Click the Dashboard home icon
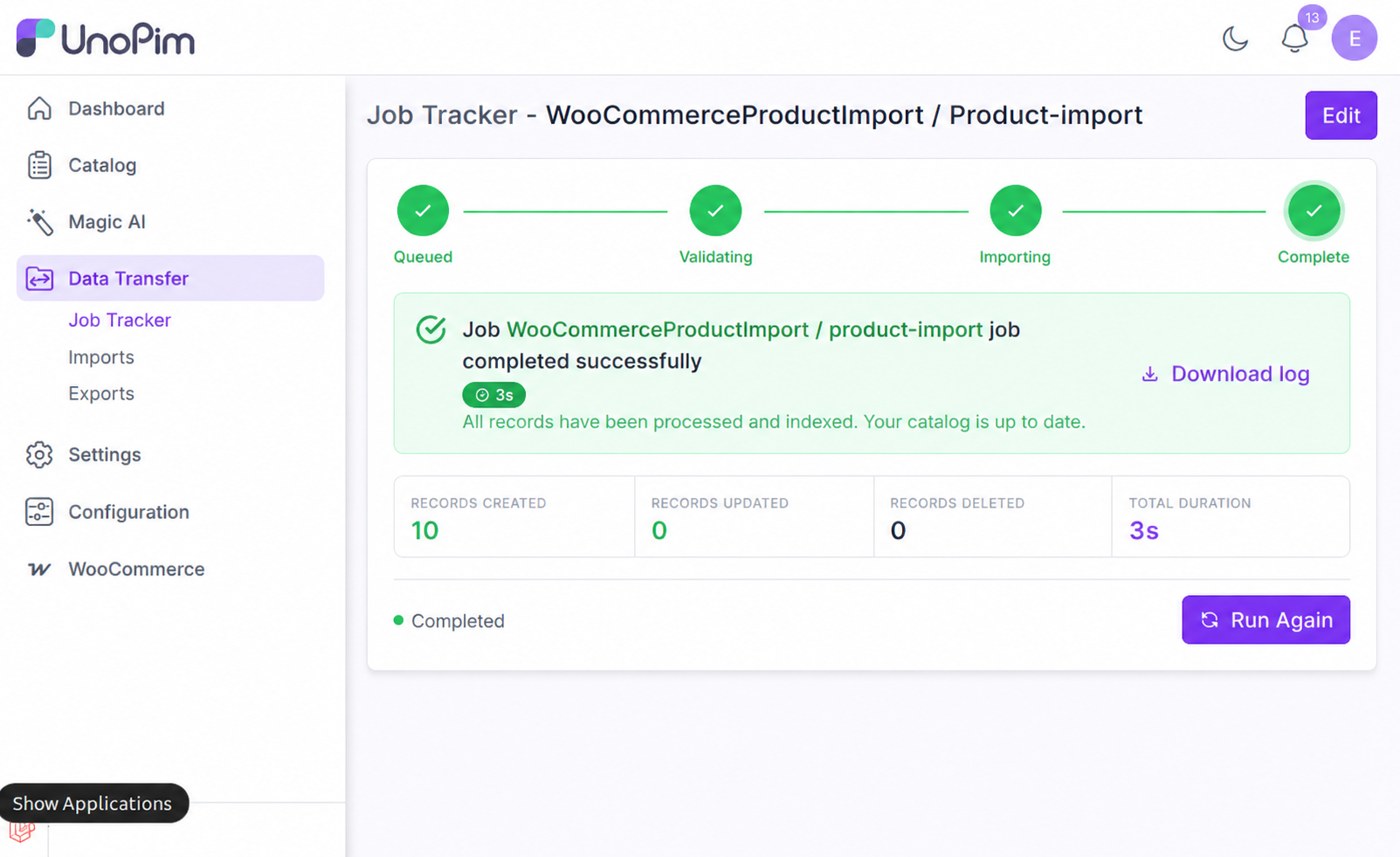The width and height of the screenshot is (1400, 857). (39, 108)
